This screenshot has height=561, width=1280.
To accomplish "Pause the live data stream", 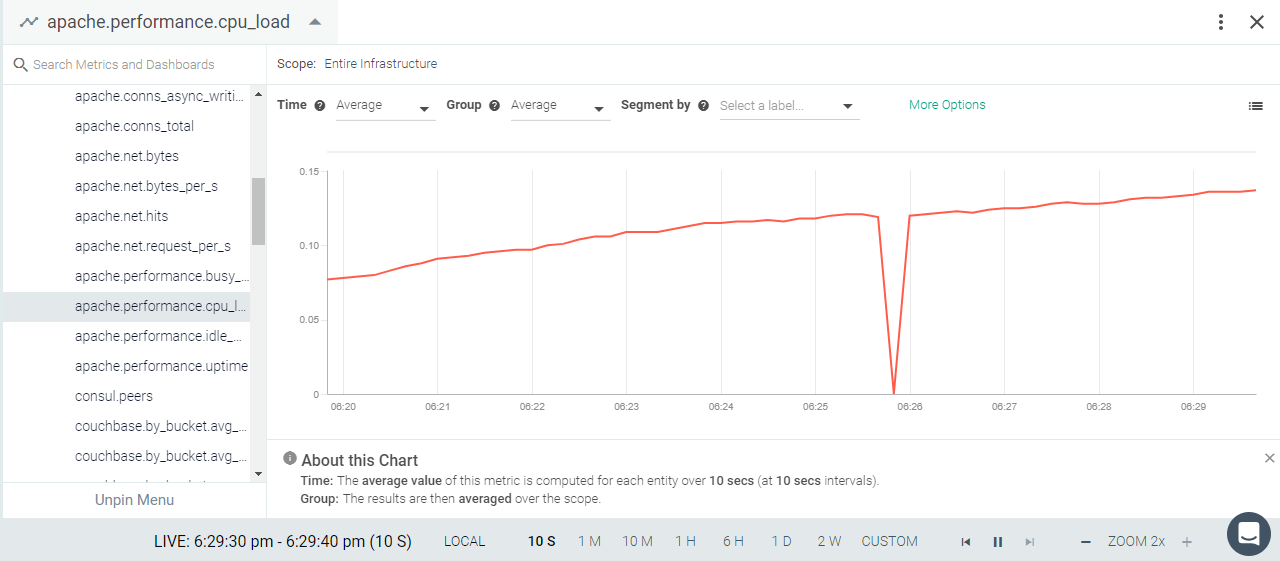I will tap(997, 542).
